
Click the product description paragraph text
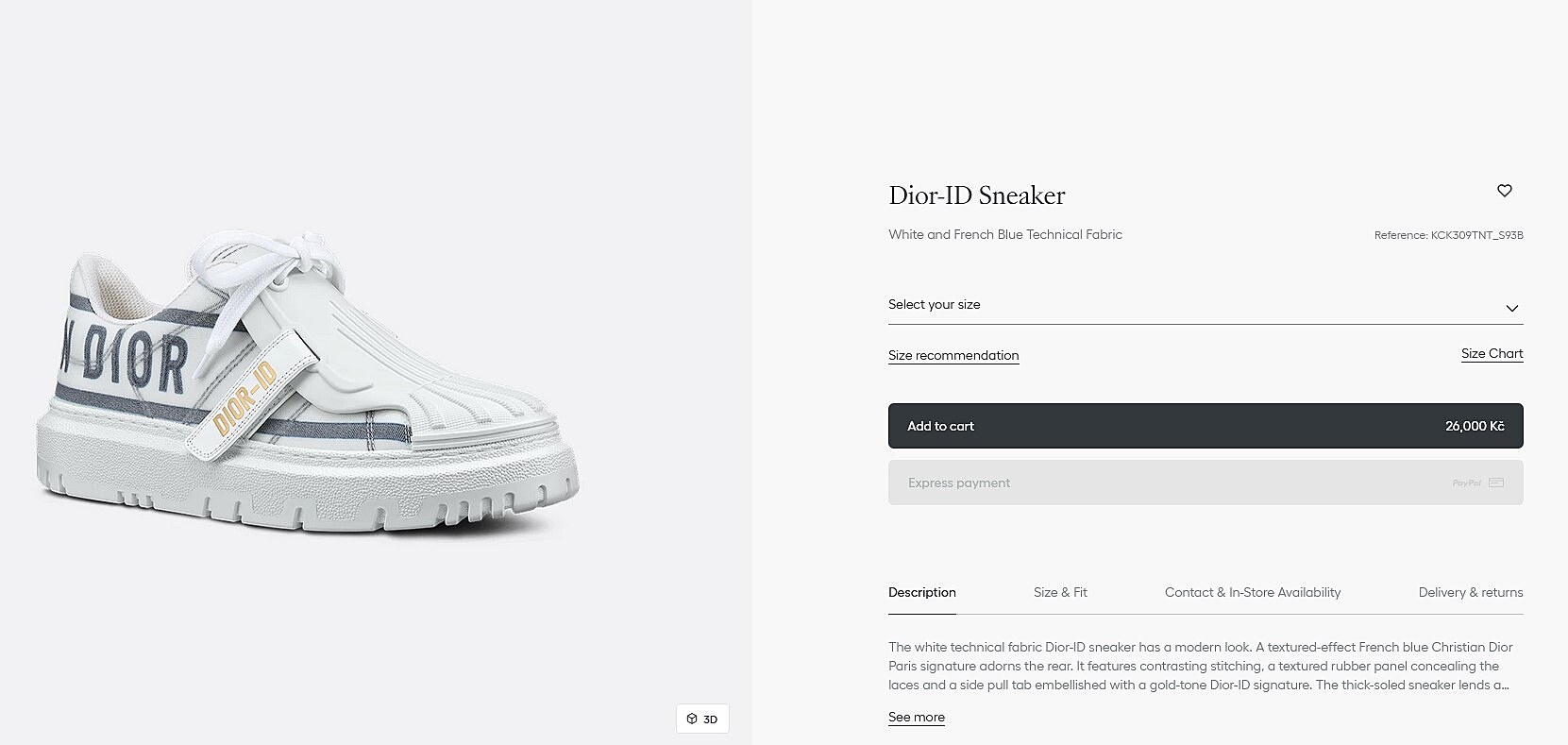coord(1200,666)
